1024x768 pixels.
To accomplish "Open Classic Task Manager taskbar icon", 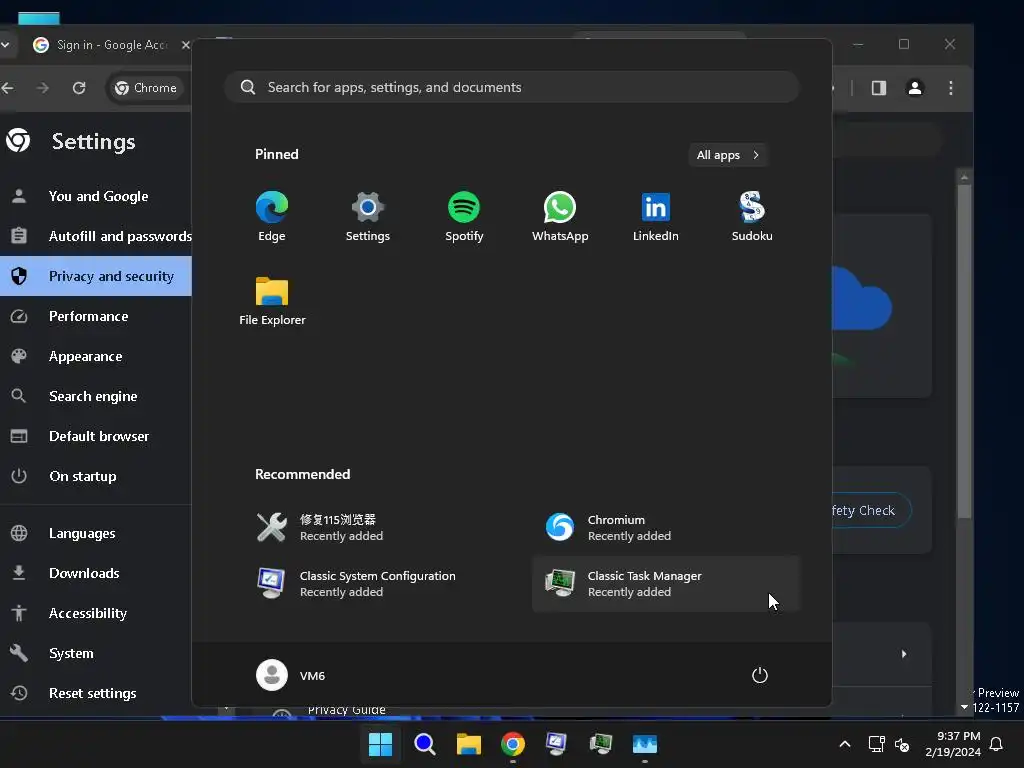I will (x=601, y=744).
